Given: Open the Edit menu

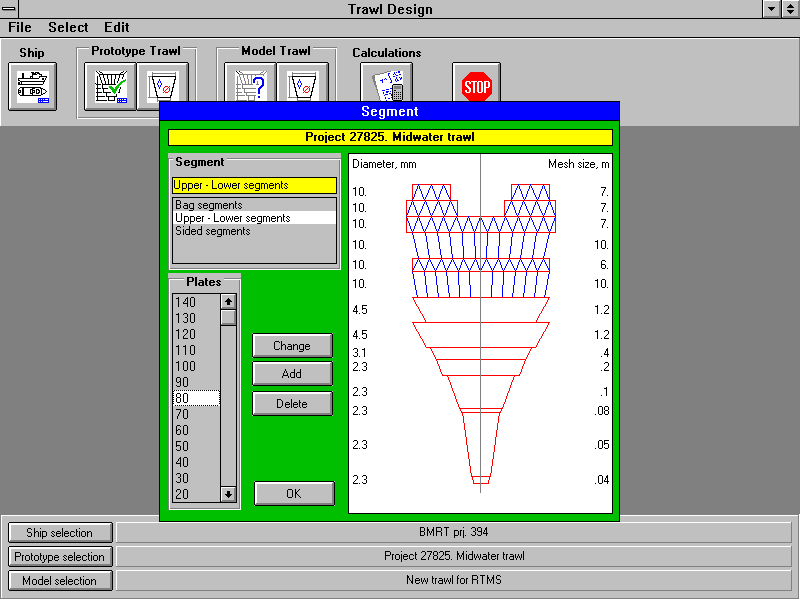Looking at the screenshot, I should pyautogui.click(x=117, y=28).
